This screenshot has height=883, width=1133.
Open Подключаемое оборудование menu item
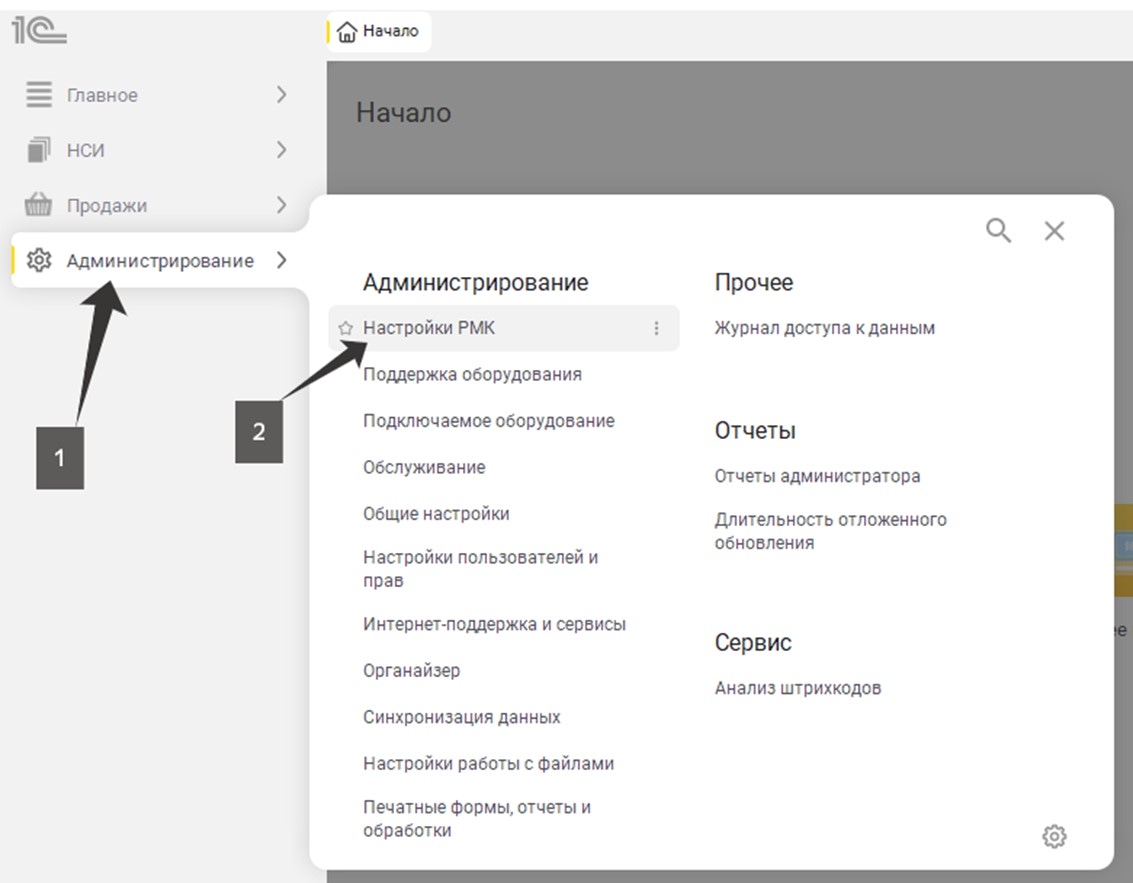click(488, 421)
